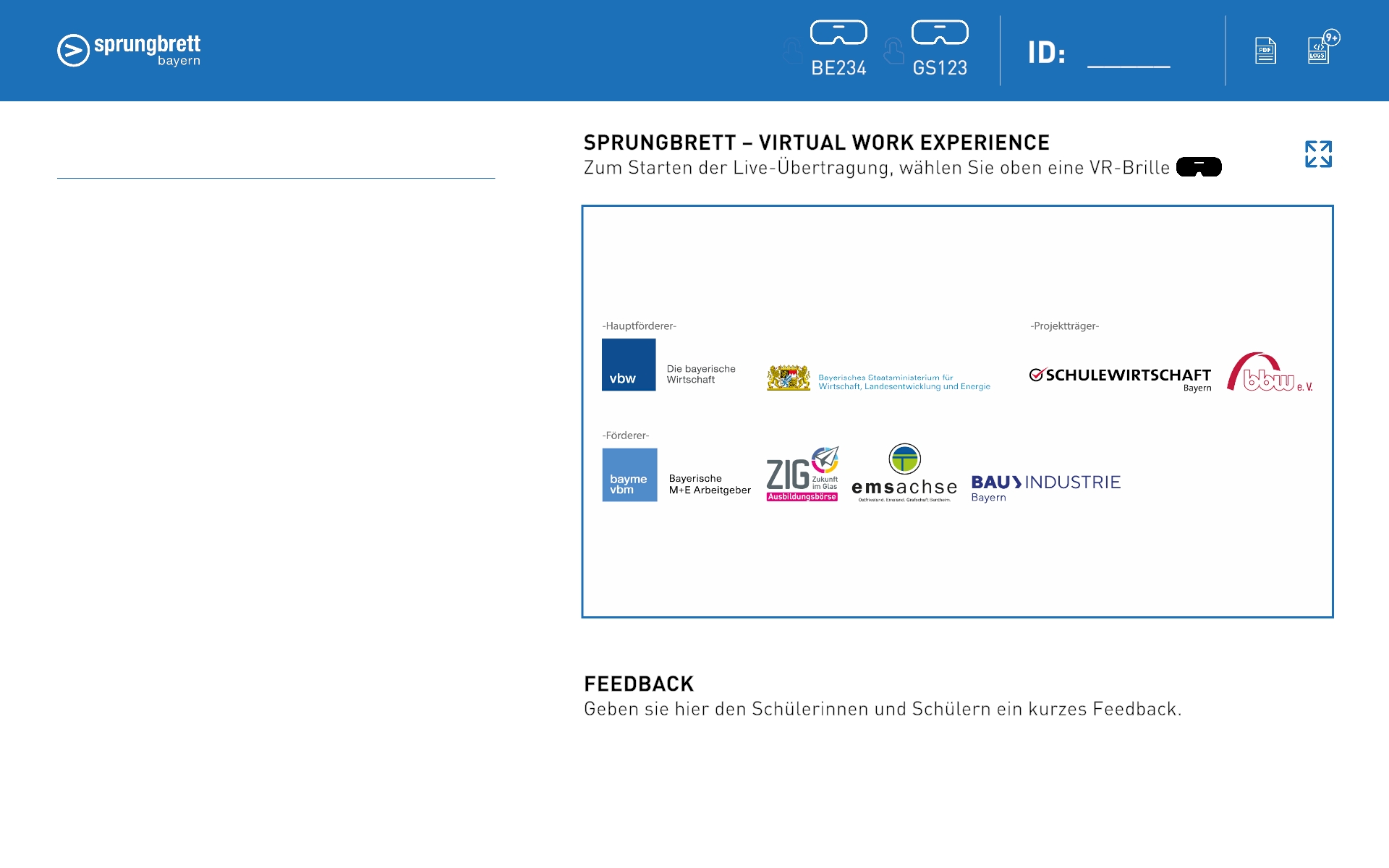Open the PDF document icon
1389x868 pixels.
pos(1265,51)
